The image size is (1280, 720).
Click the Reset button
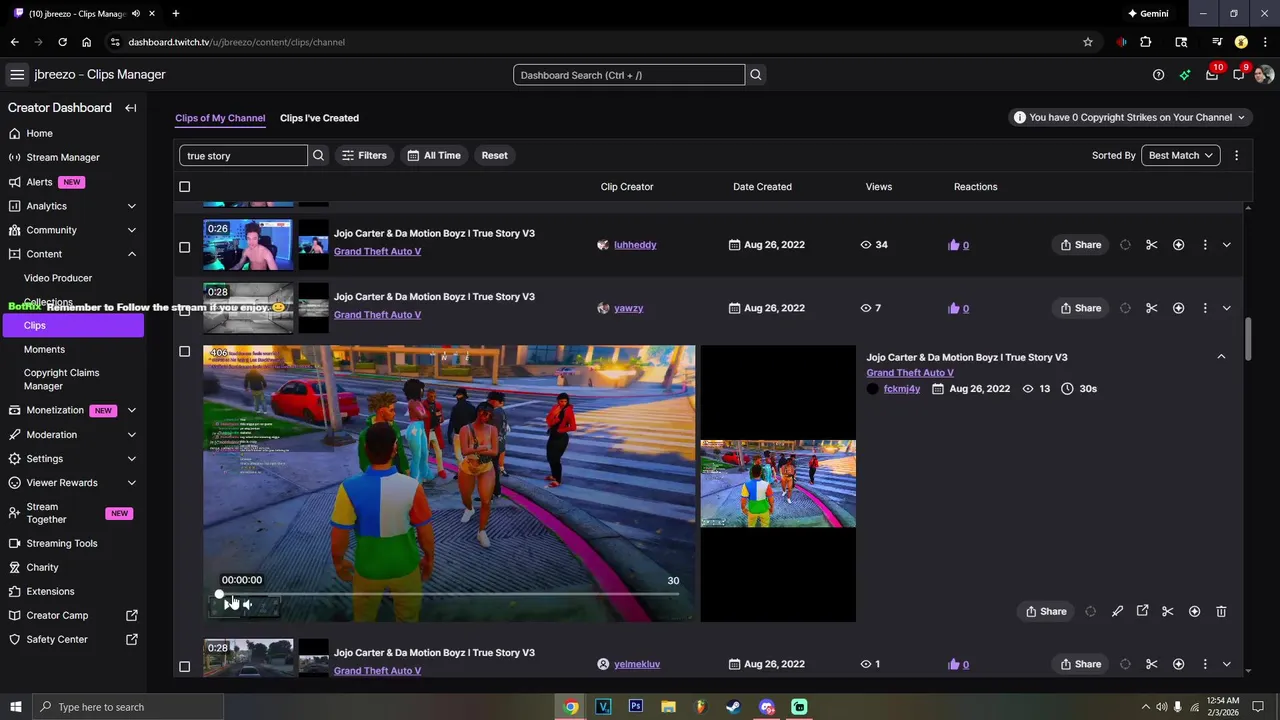[494, 155]
